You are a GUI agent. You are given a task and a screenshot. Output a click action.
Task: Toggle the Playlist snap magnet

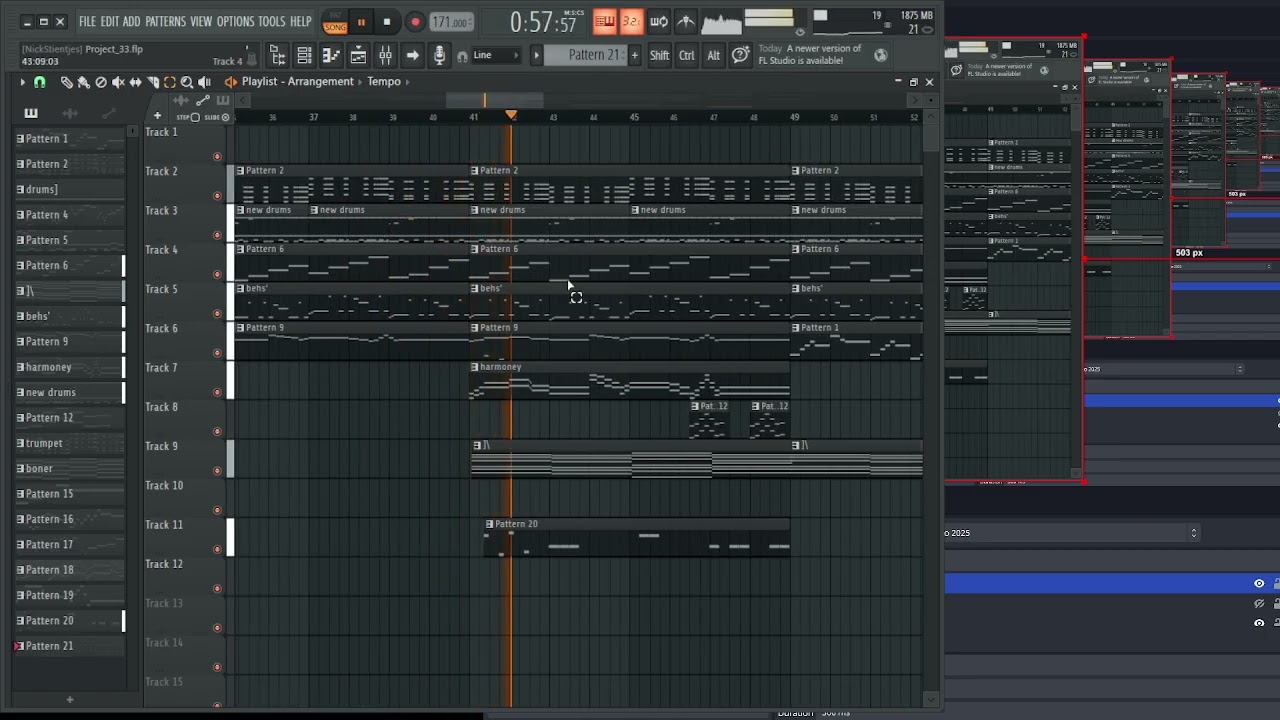(x=39, y=82)
